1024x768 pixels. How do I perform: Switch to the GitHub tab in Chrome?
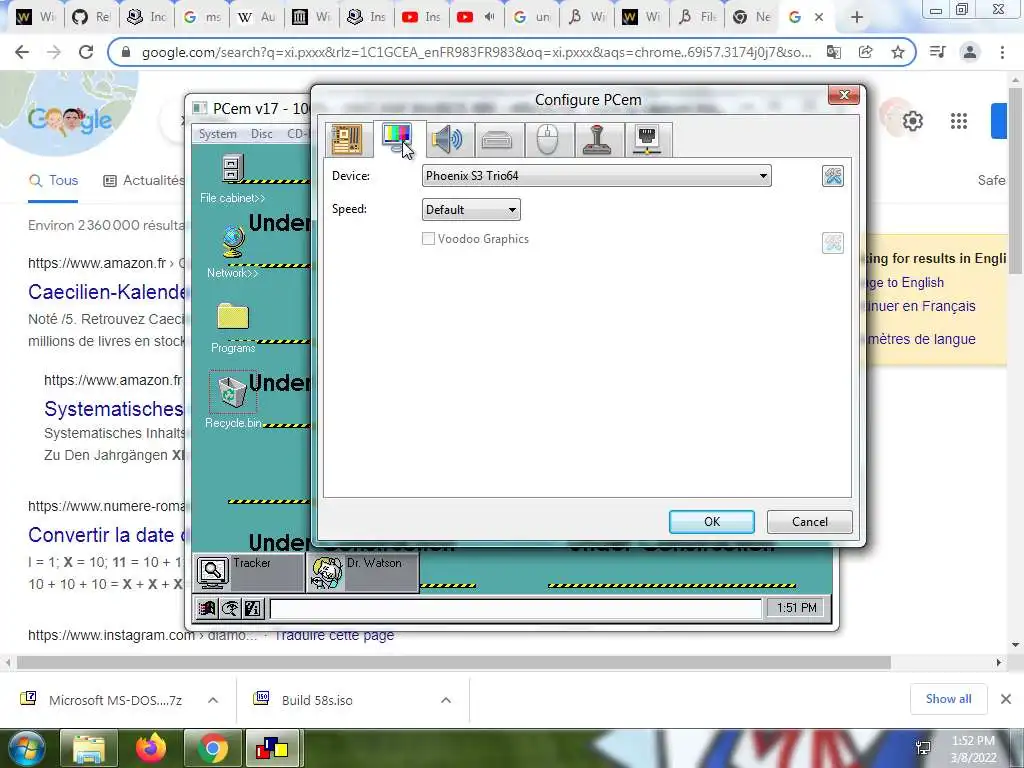click(x=91, y=17)
